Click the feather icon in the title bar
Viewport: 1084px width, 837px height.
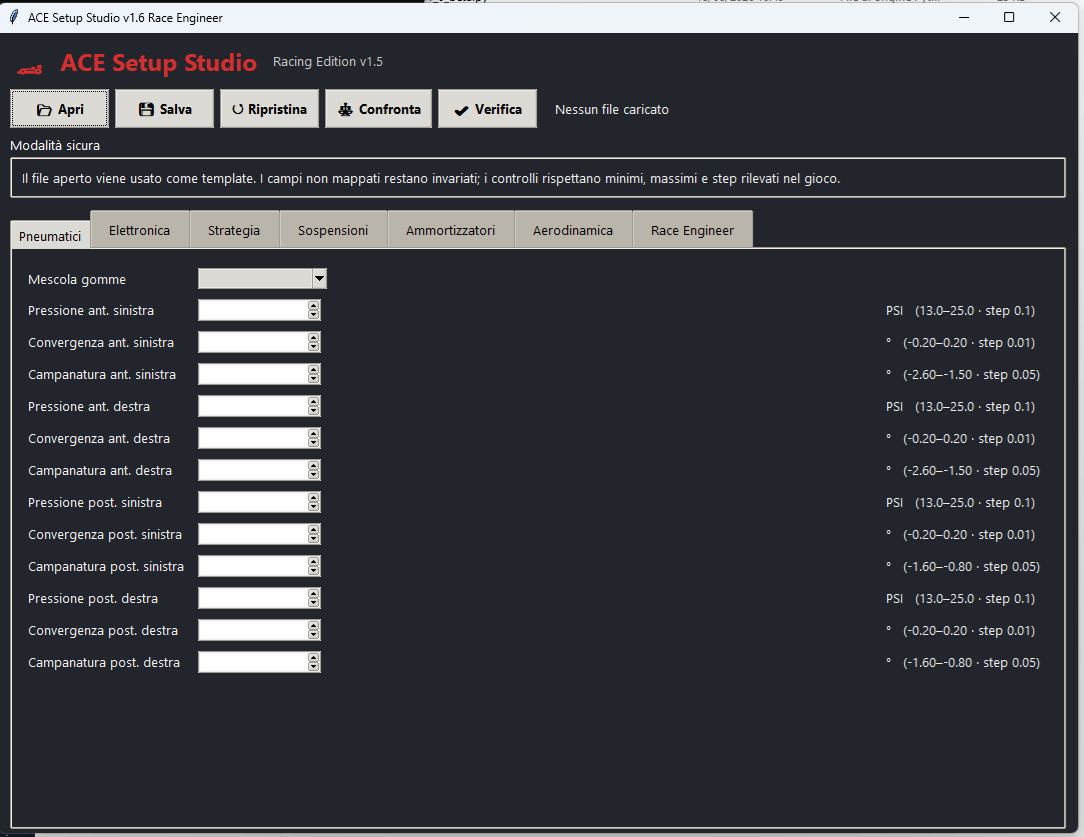coord(13,17)
